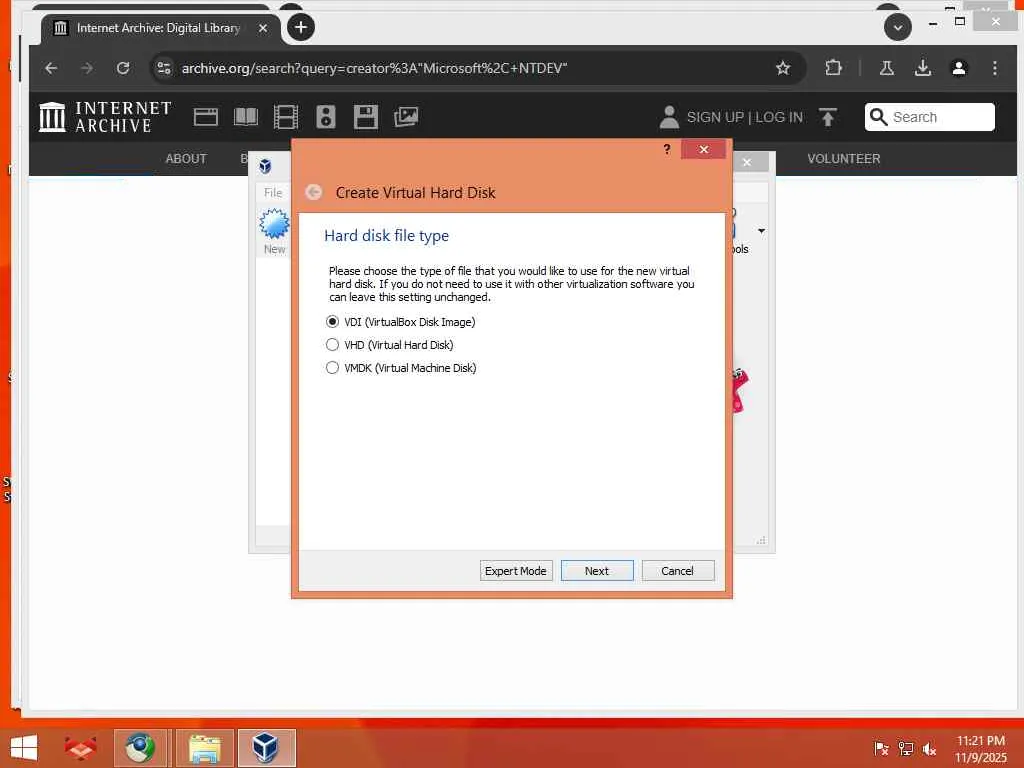The image size is (1024, 768).
Task: Open the VOLUNTEER menu item
Action: 844,159
